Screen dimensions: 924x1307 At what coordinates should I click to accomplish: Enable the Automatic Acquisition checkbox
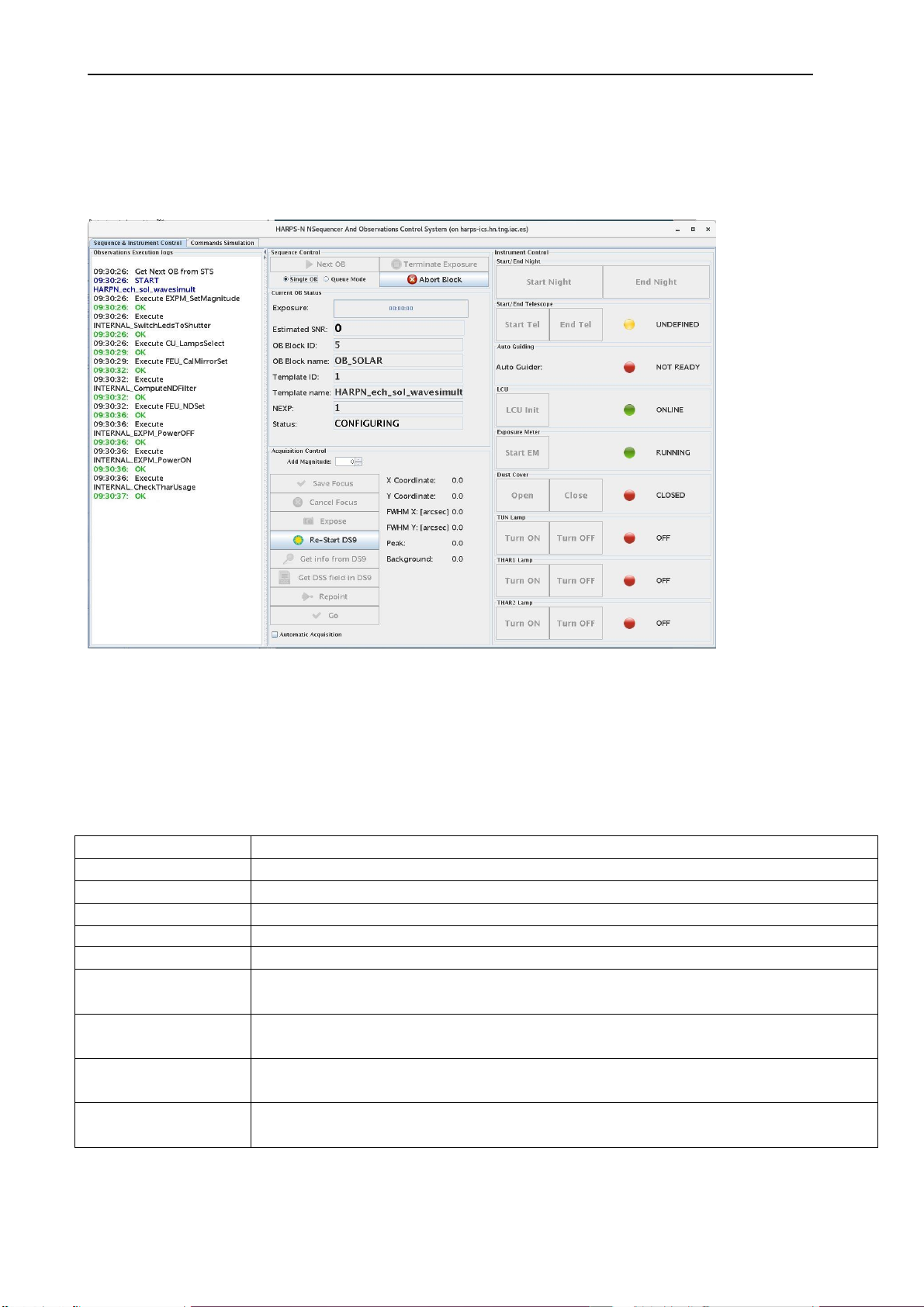click(x=275, y=634)
